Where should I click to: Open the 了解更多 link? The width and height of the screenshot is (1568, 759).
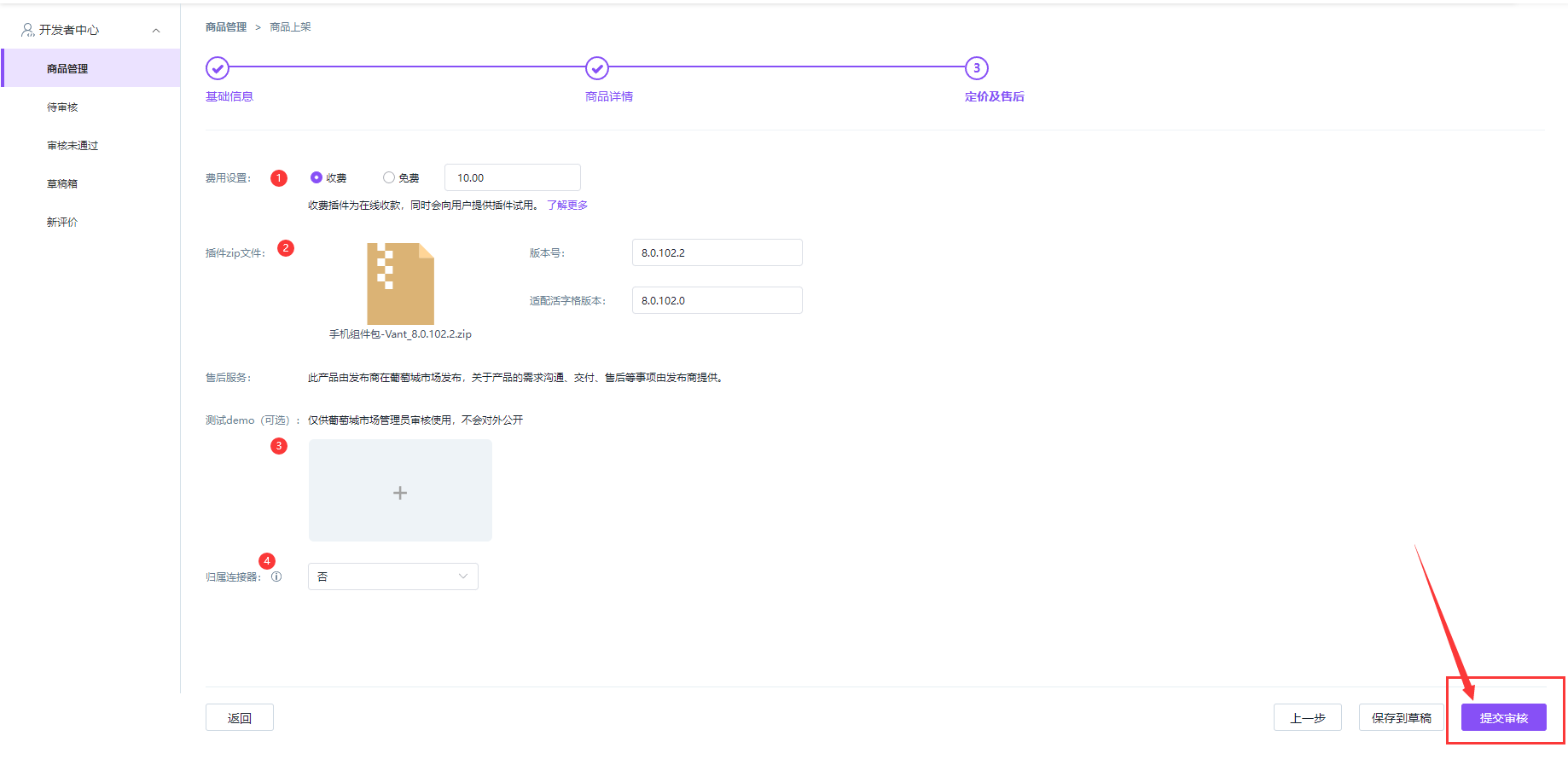[567, 206]
